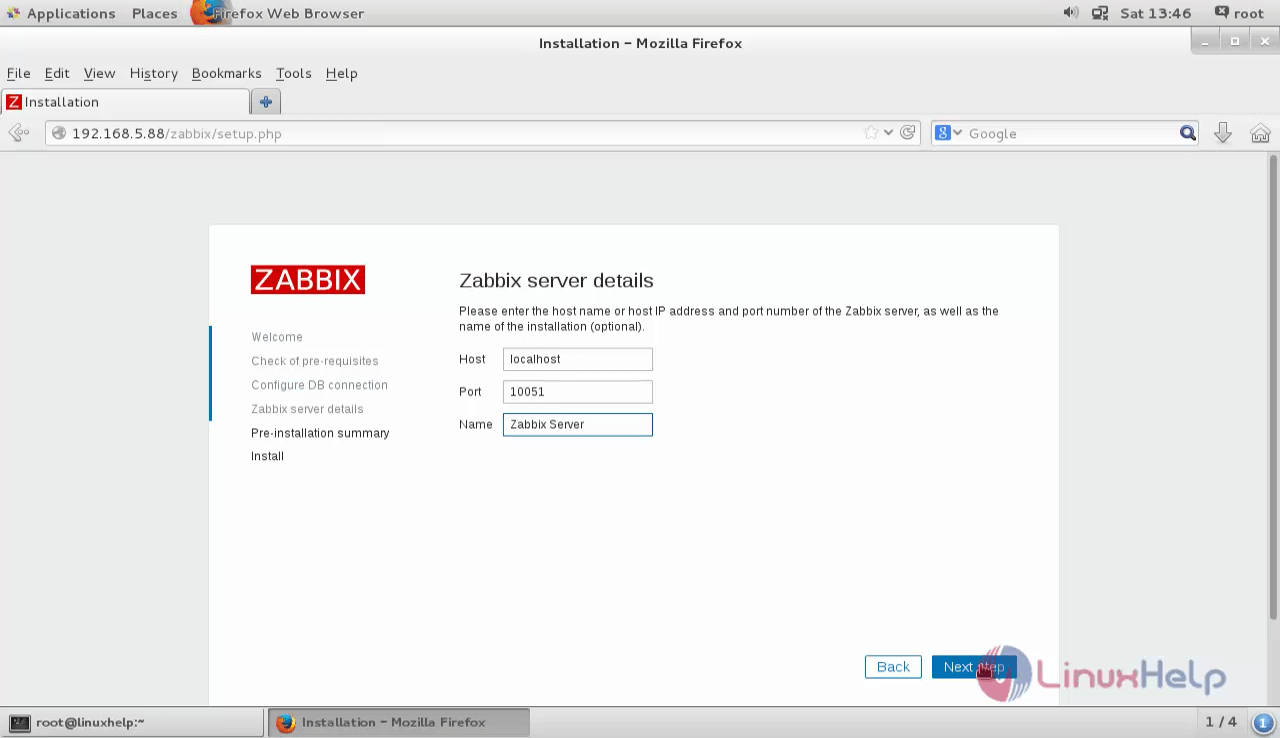This screenshot has height=738, width=1280.
Task: Open the Help menu
Action: pyautogui.click(x=341, y=73)
